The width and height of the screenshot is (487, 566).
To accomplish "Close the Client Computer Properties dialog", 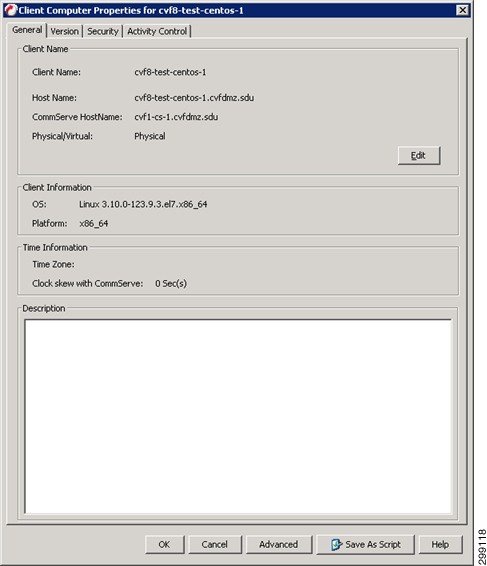I will click(462, 10).
